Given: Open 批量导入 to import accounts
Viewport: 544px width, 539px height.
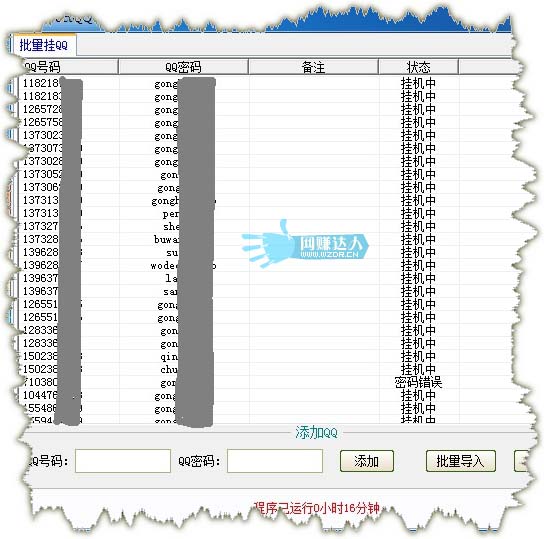Looking at the screenshot, I should coord(460,461).
